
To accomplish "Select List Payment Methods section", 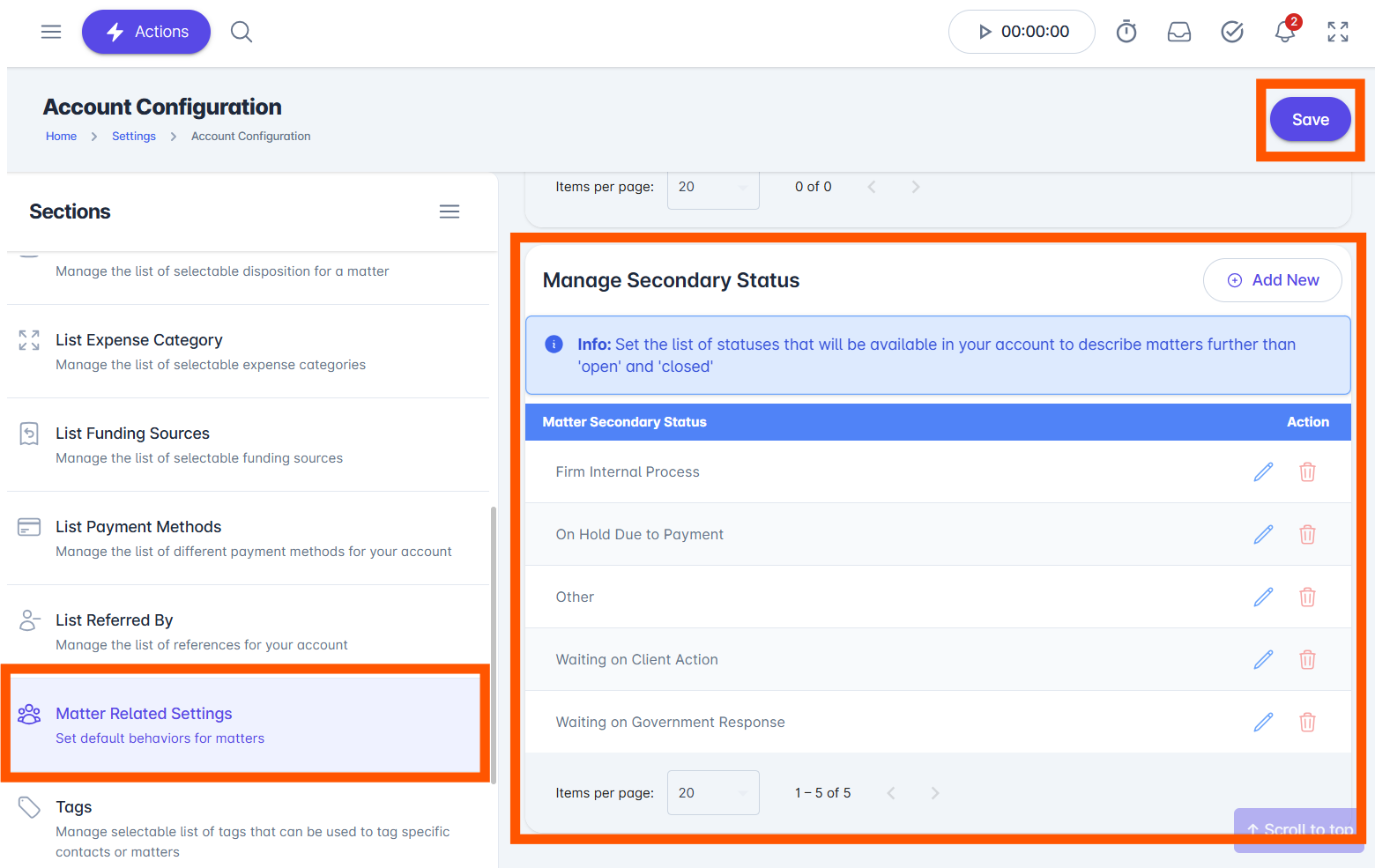I will (x=248, y=538).
